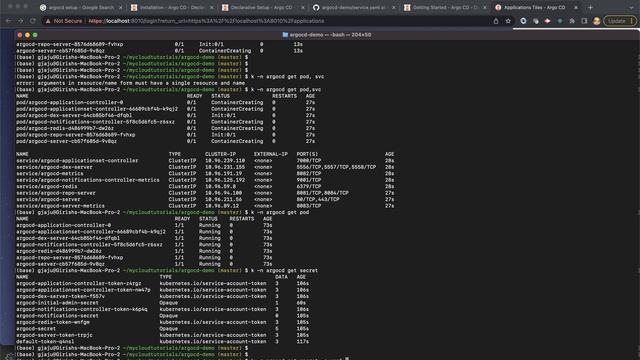640x360 pixels.
Task: Open a new browser tab with plus button
Action: (x=590, y=7)
